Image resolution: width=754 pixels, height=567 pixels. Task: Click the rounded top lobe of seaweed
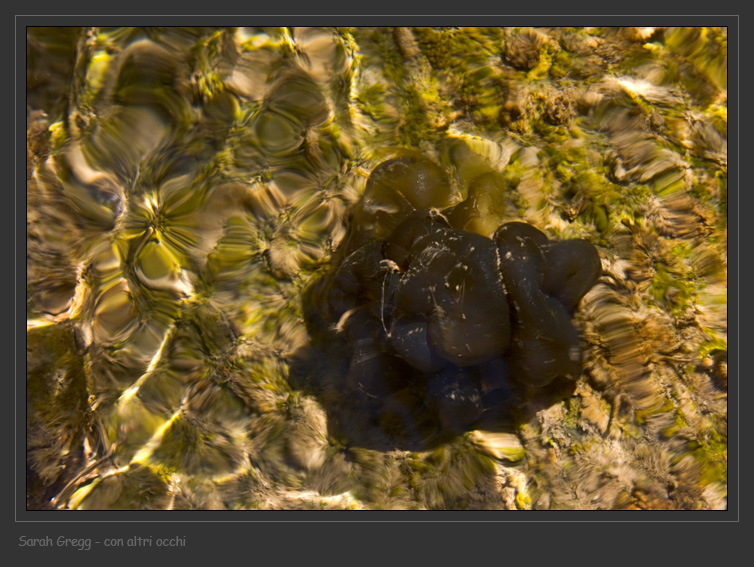pyautogui.click(x=405, y=183)
